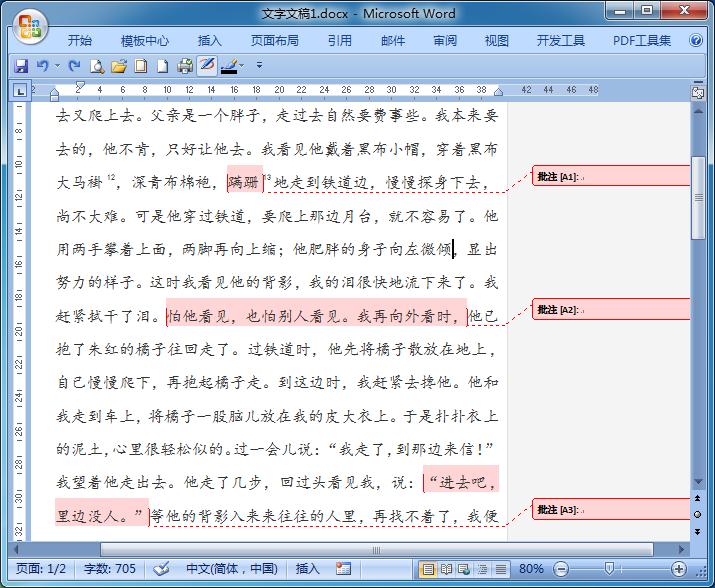The height and width of the screenshot is (588, 715).
Task: Click the zoom slider handle
Action: (x=609, y=568)
